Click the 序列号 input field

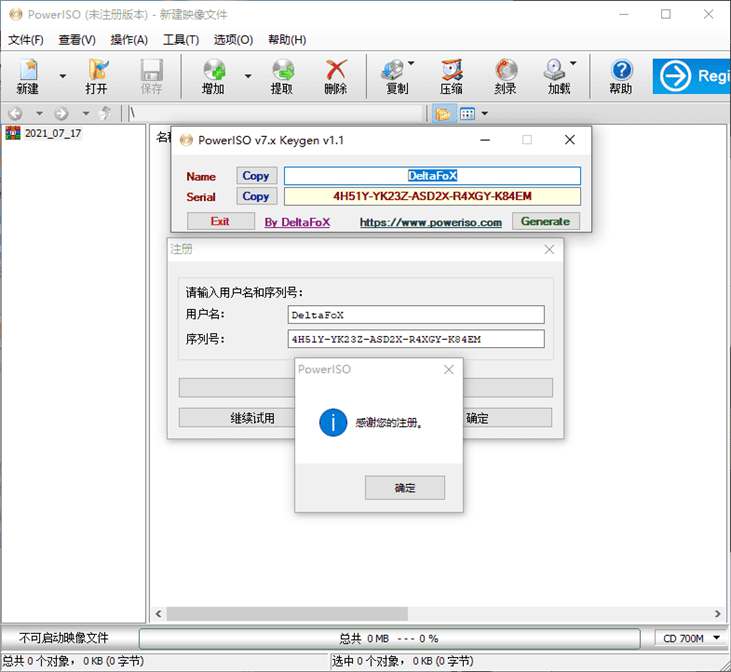tap(416, 339)
